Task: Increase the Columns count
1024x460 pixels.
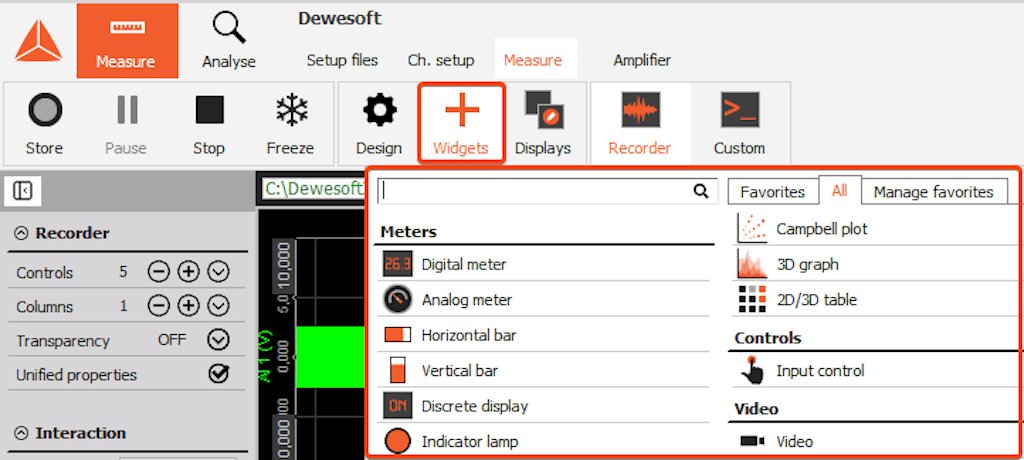Action: pos(188,306)
